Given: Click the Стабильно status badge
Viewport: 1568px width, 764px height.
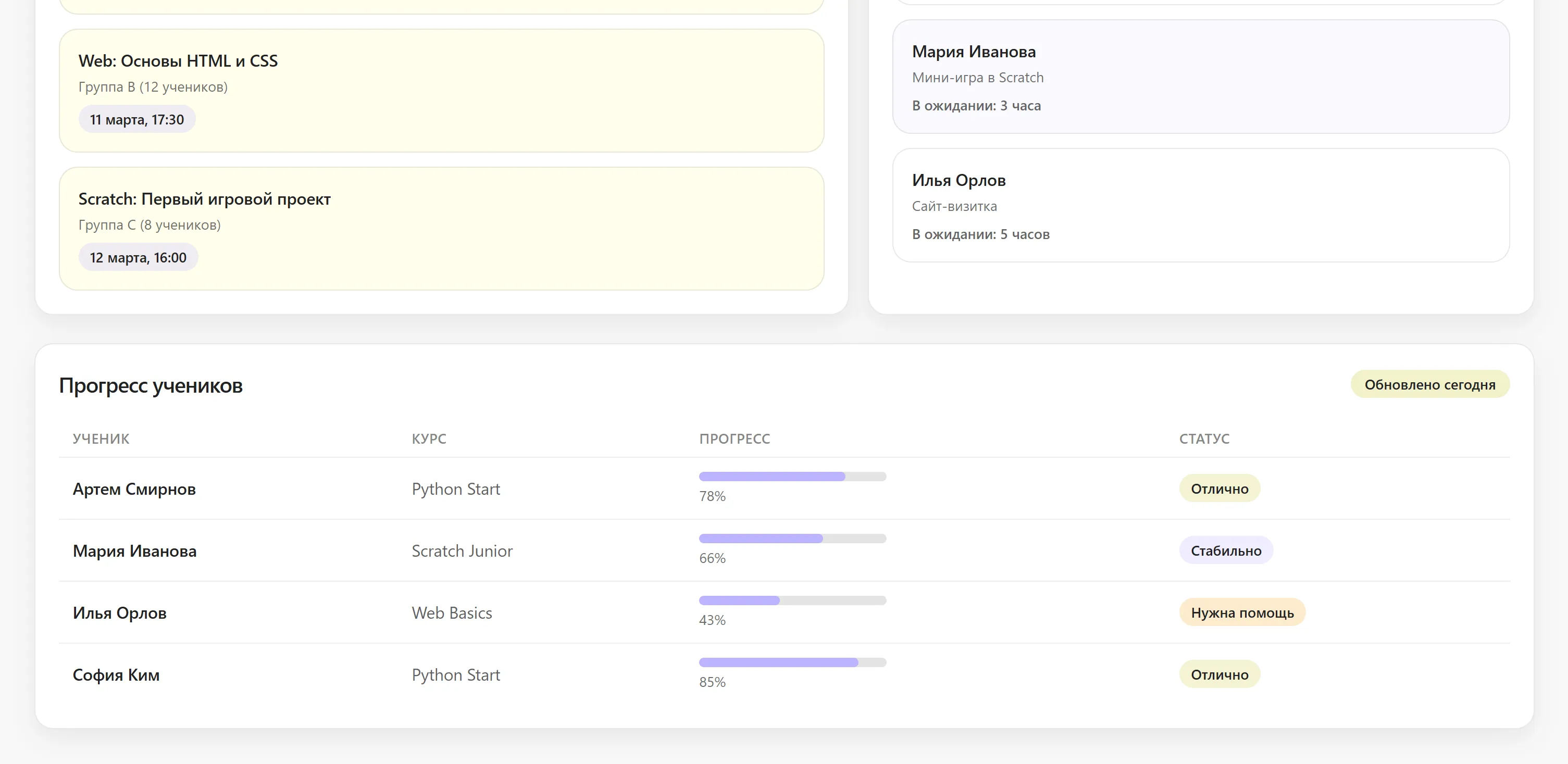Looking at the screenshot, I should coord(1226,550).
